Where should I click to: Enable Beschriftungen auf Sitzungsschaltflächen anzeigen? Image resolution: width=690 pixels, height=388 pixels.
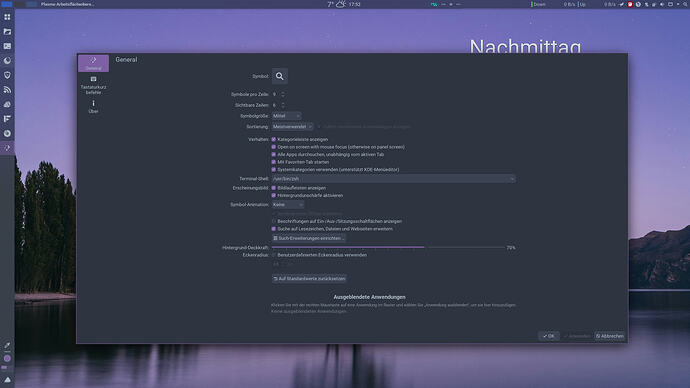click(274, 221)
